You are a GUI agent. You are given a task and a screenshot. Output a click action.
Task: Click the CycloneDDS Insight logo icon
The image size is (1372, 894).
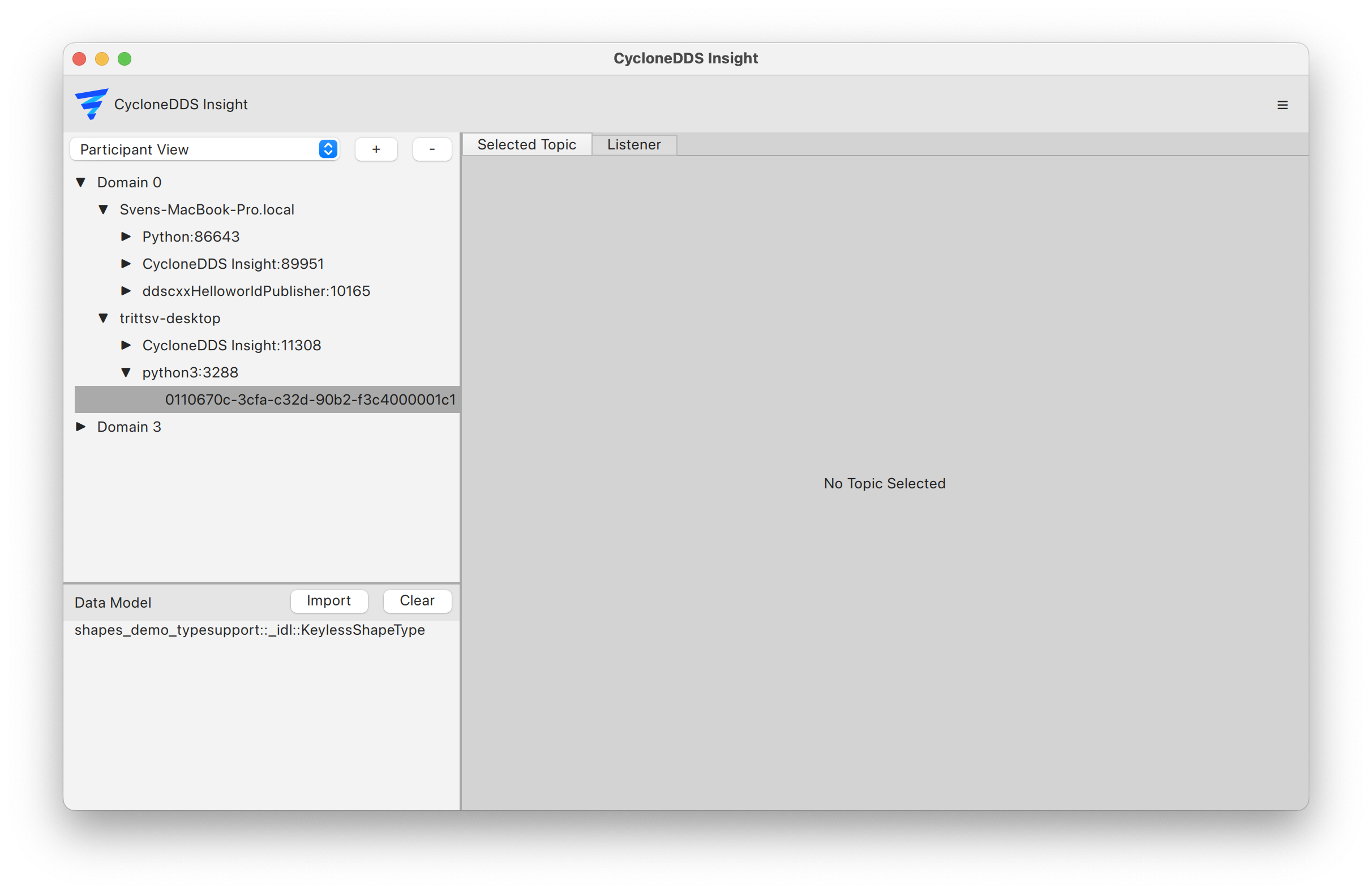point(91,104)
